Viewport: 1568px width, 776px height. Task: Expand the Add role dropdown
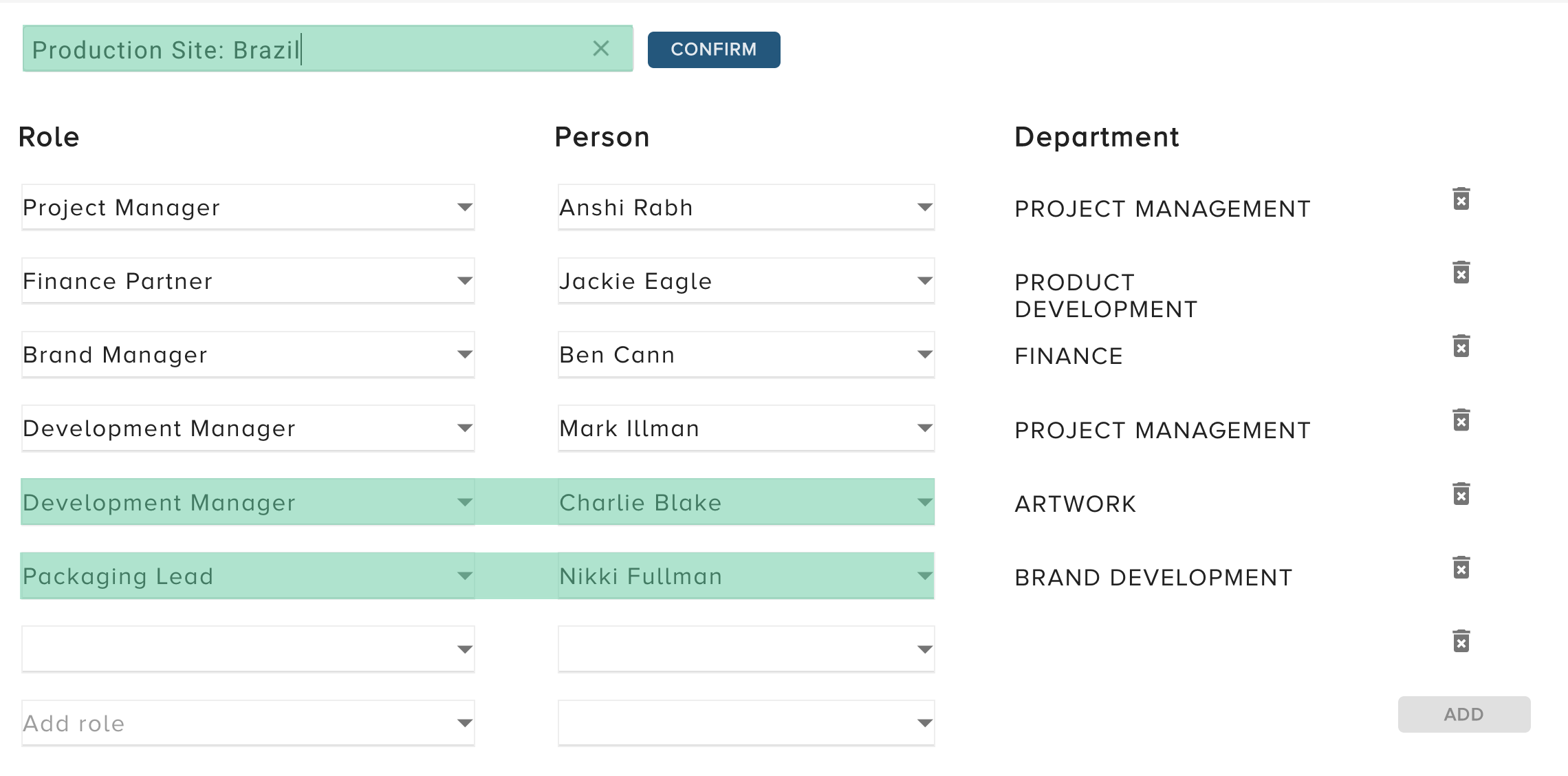coord(465,722)
